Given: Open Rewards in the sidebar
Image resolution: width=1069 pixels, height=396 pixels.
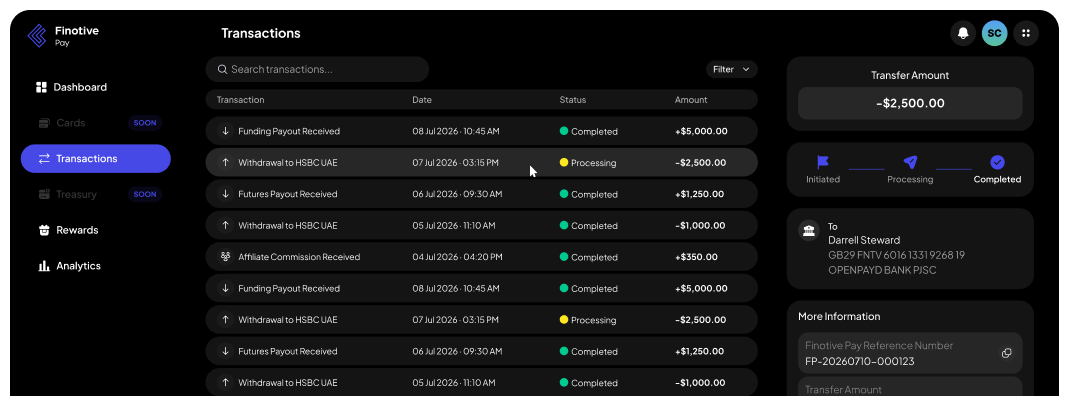Looking at the screenshot, I should pos(78,230).
